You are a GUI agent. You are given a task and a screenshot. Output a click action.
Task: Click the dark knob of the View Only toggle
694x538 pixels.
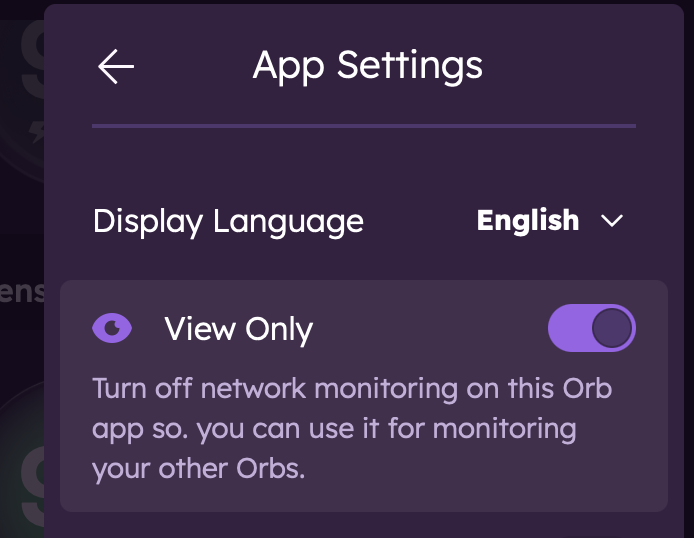tap(612, 328)
